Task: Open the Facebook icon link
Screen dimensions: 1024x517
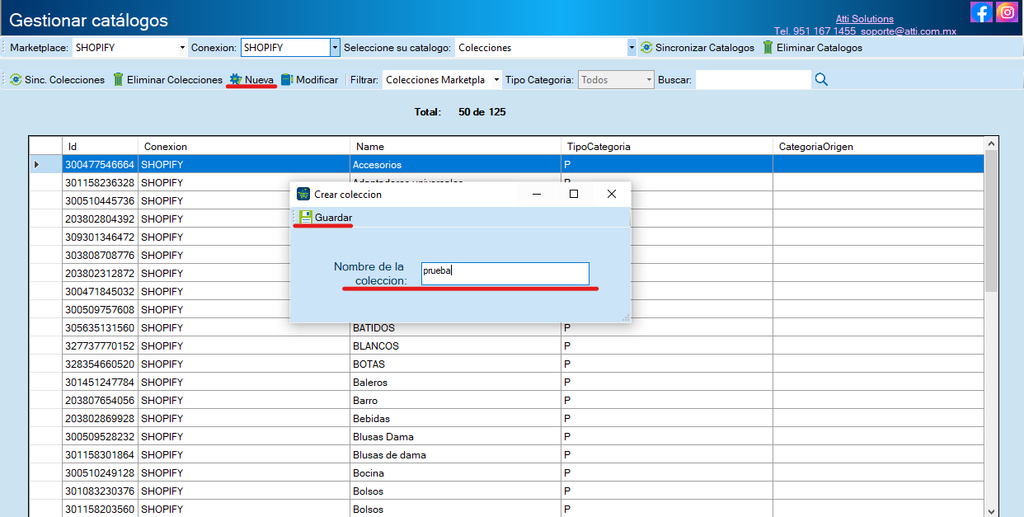Action: click(981, 12)
